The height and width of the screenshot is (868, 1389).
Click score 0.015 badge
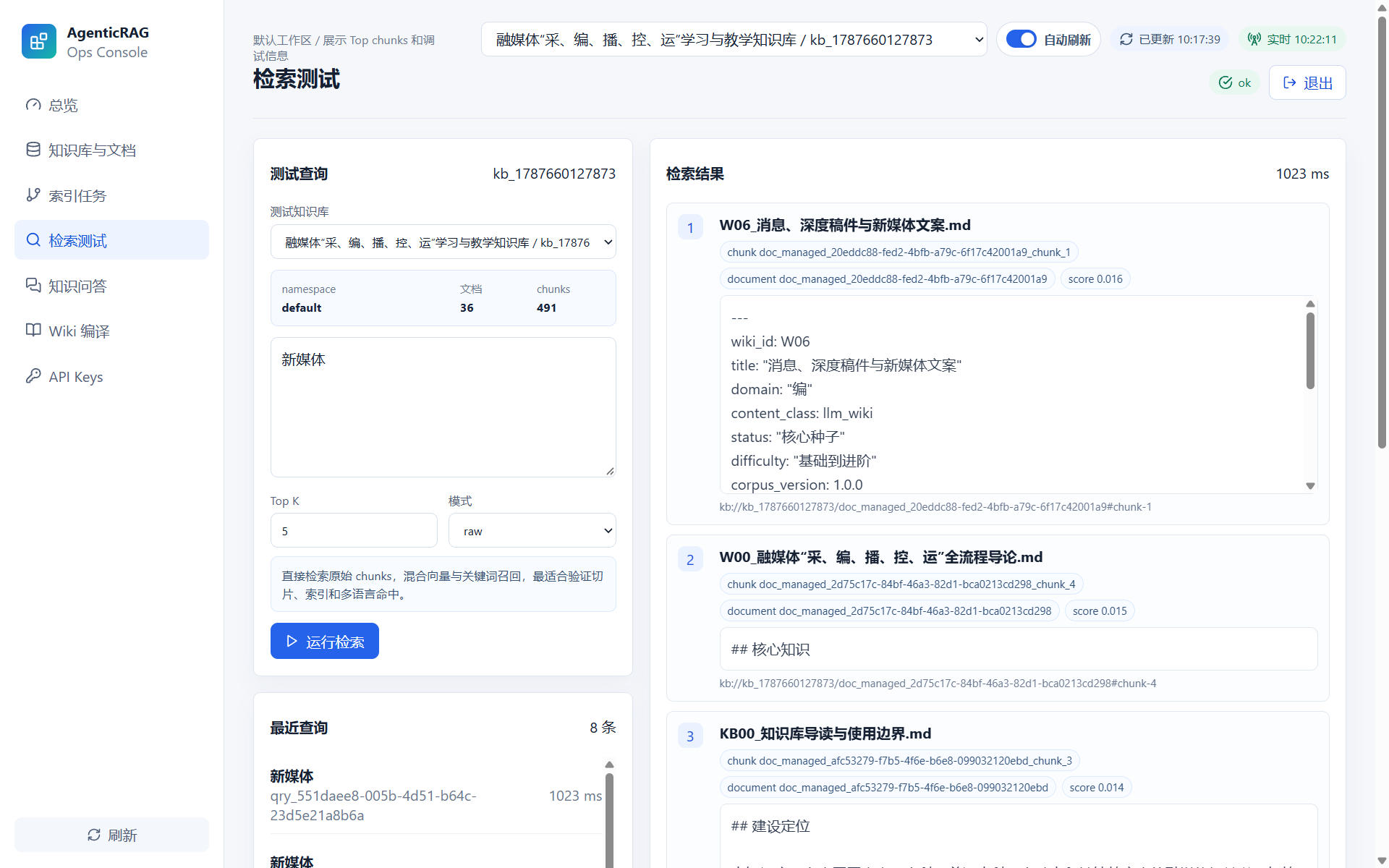pos(1100,610)
